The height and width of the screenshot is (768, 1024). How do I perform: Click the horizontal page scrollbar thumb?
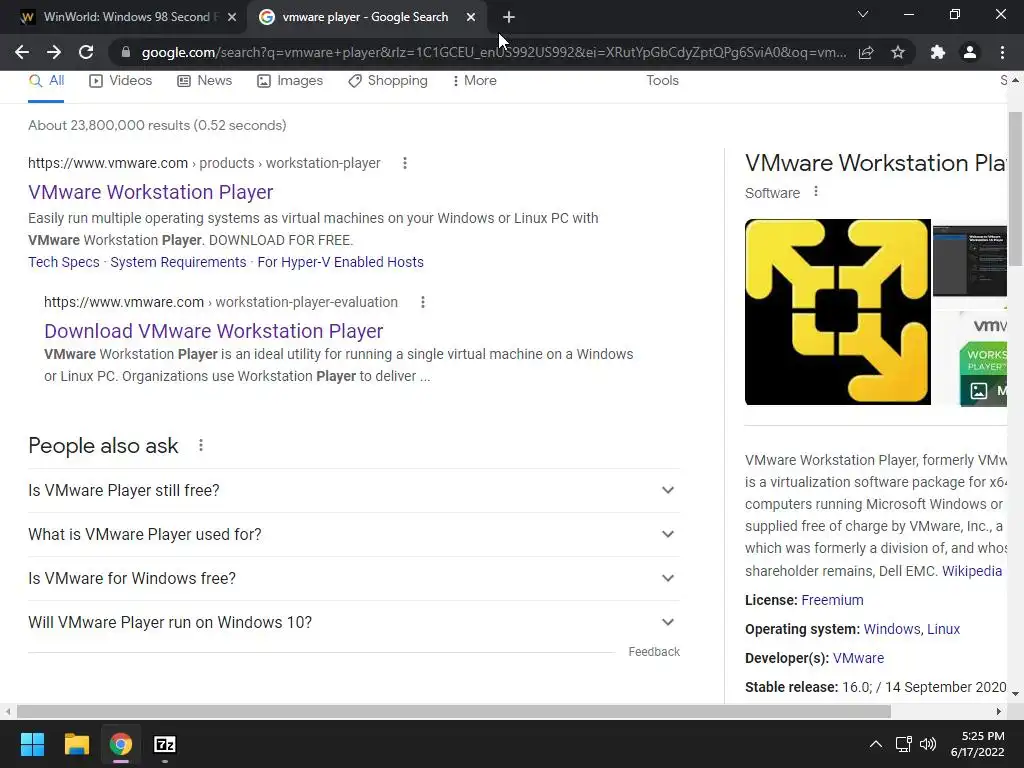point(454,711)
